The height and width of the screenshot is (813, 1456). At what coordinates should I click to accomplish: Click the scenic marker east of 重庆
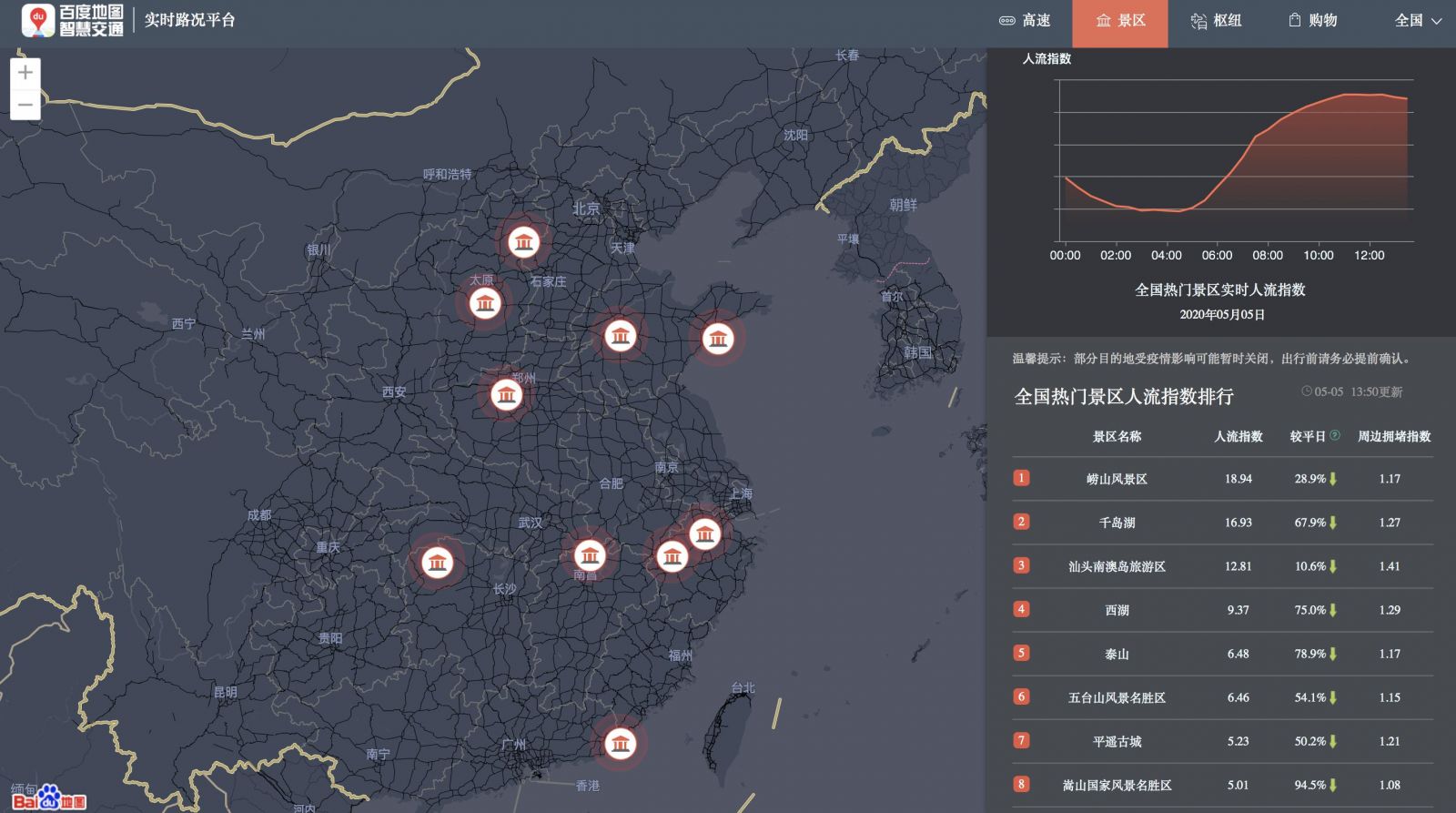(x=438, y=562)
